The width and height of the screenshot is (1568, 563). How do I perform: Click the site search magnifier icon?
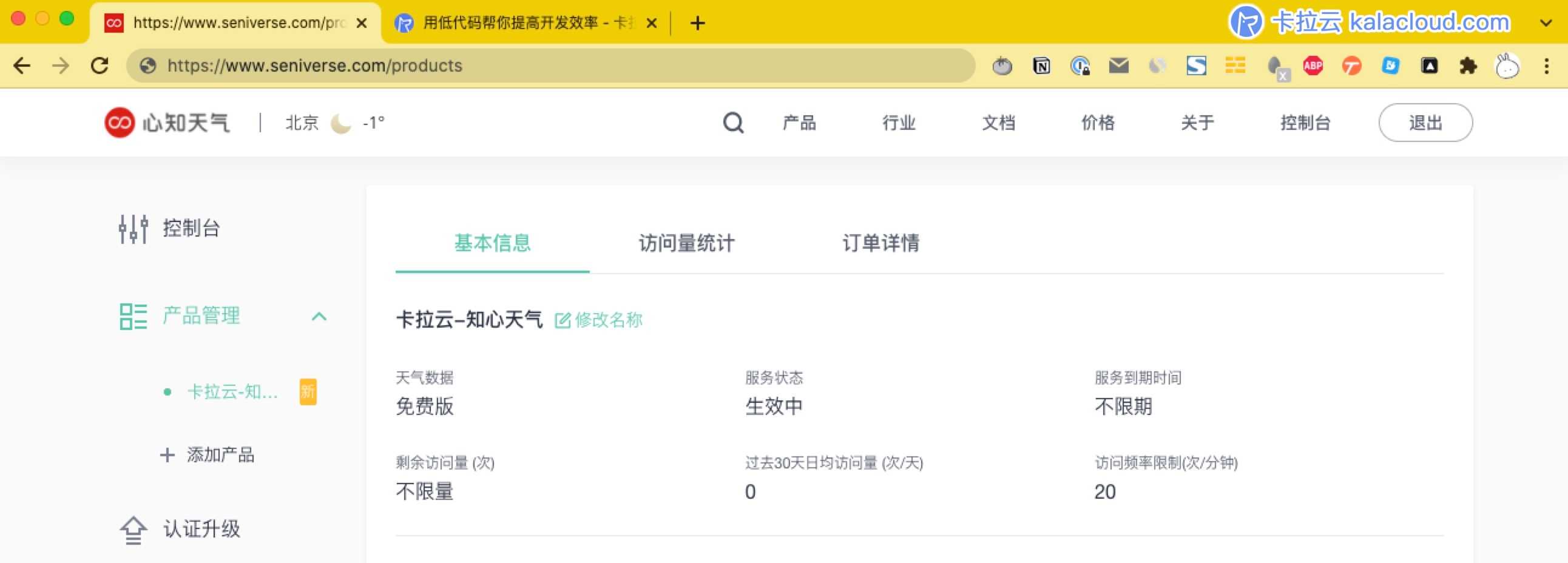(733, 123)
